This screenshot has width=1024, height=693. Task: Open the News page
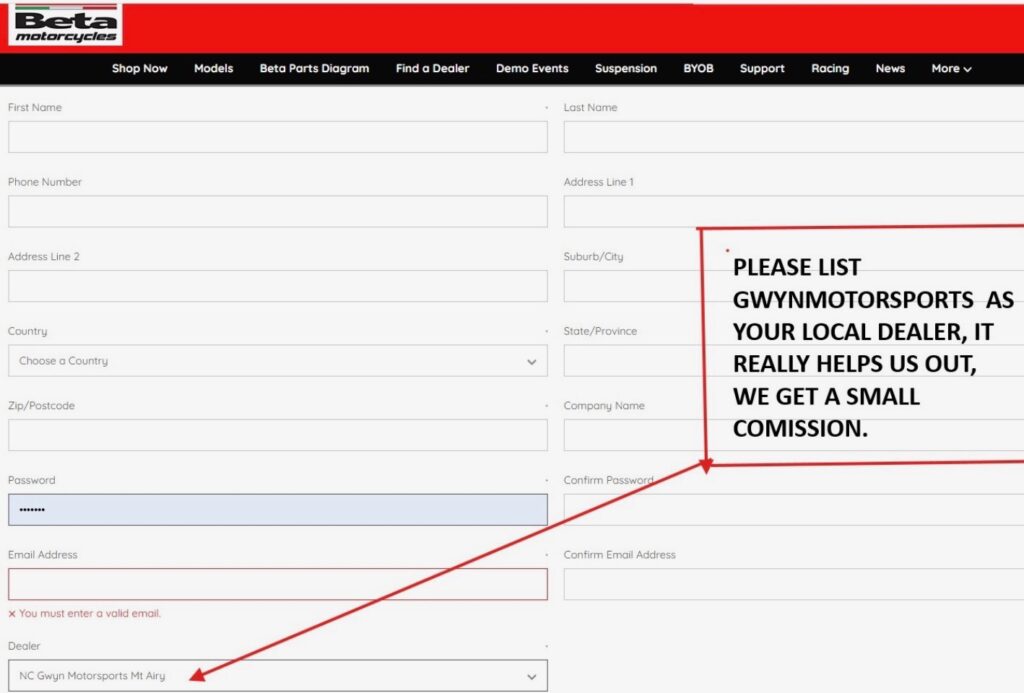[x=890, y=69]
